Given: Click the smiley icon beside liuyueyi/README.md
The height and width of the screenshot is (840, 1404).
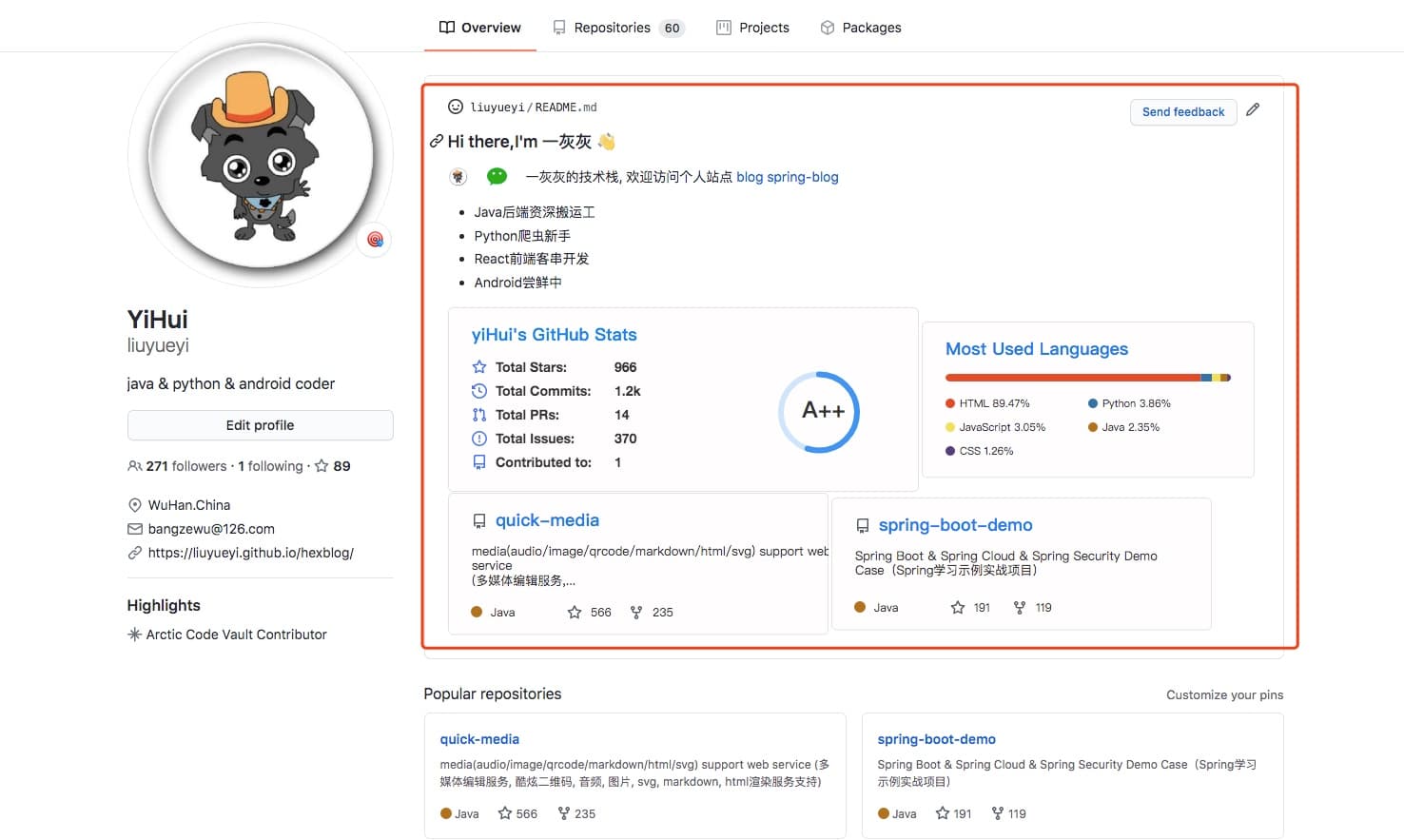Looking at the screenshot, I should pos(456,107).
